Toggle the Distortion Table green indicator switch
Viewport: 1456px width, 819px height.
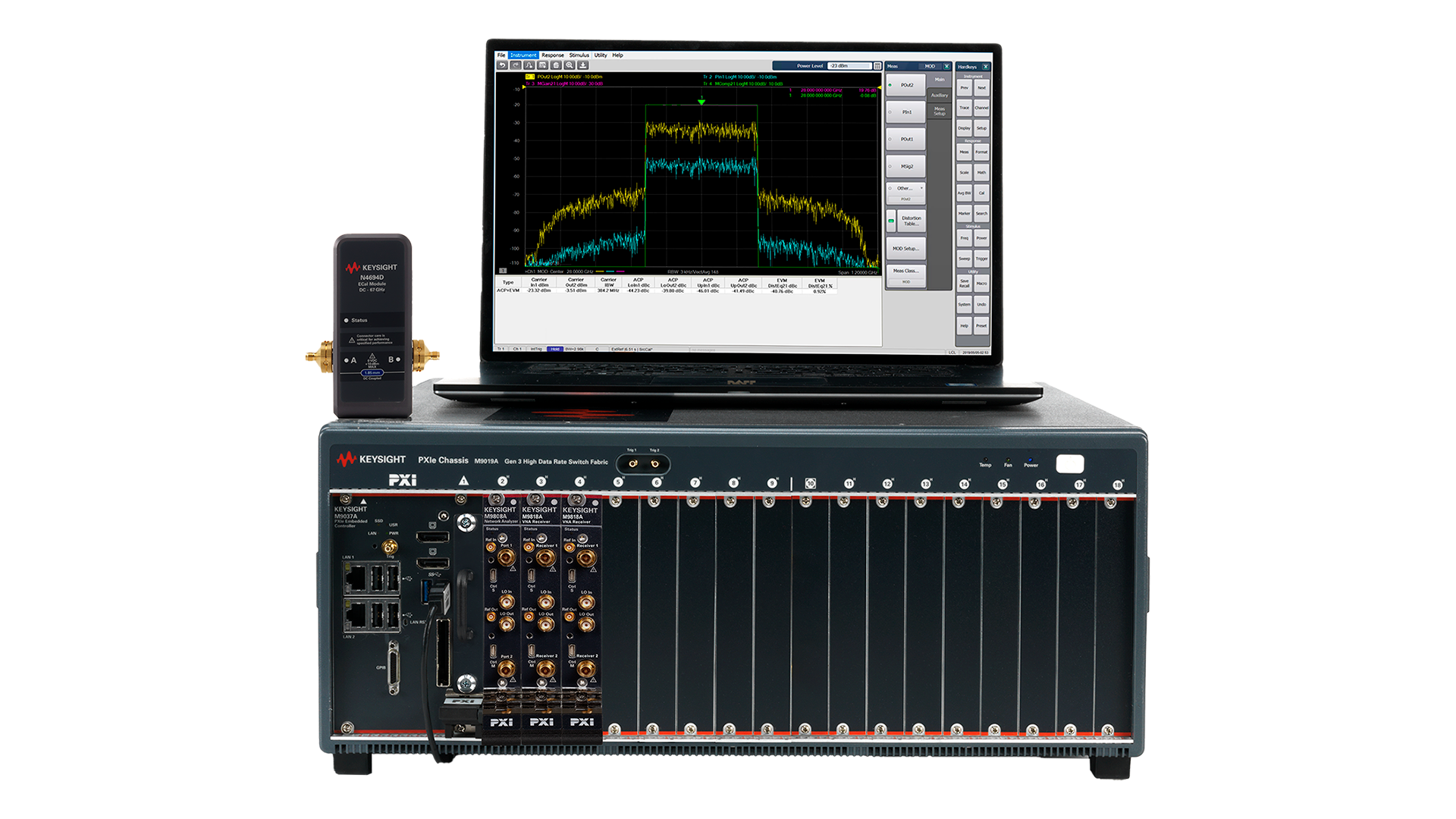pos(891,221)
